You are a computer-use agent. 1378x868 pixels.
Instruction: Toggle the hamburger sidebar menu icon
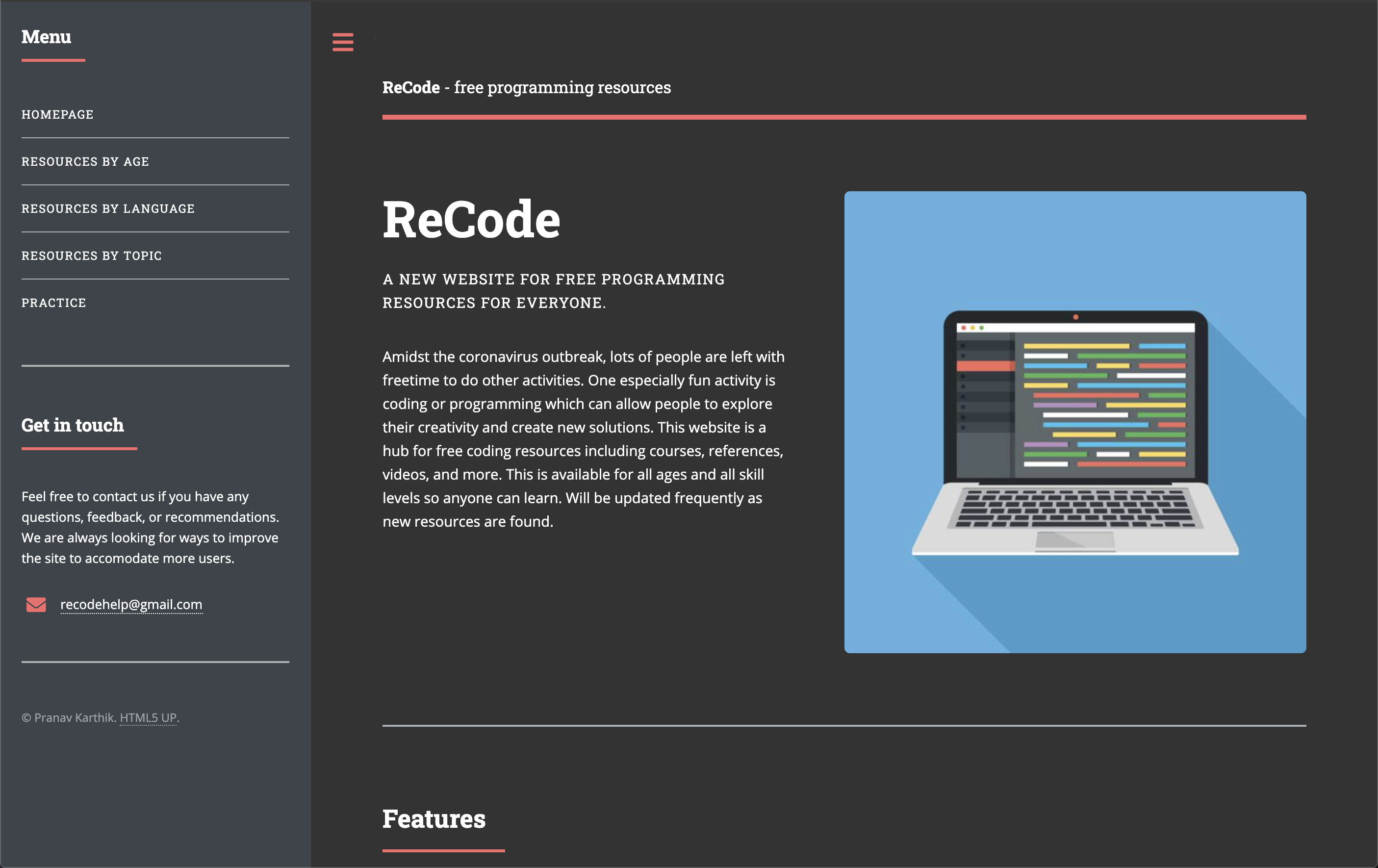pos(343,42)
